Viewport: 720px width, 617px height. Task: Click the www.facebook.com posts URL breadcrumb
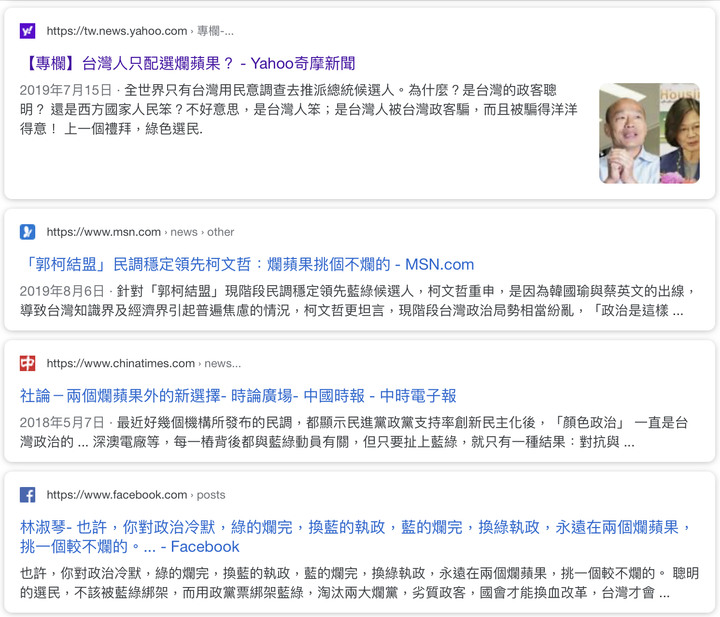click(136, 495)
